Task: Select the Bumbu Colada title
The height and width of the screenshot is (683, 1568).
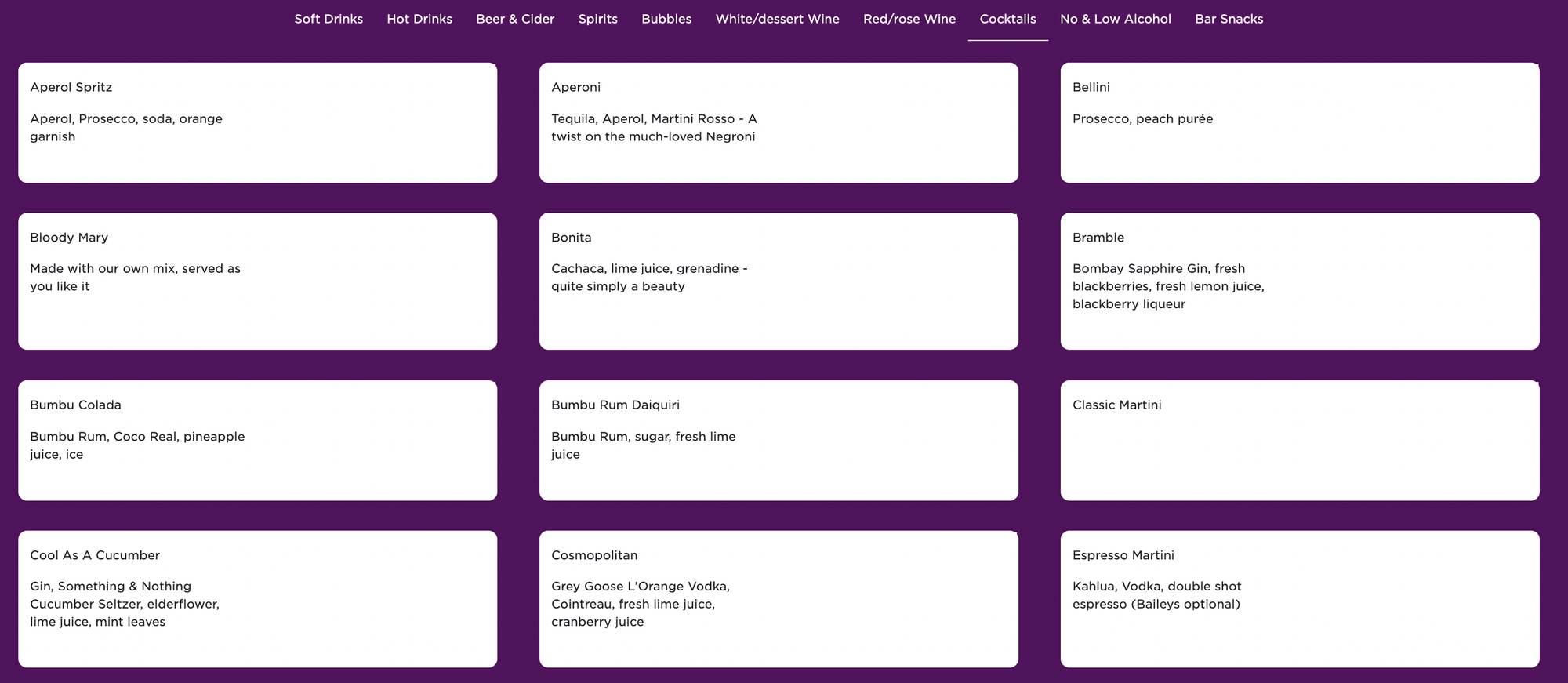Action: tap(75, 405)
